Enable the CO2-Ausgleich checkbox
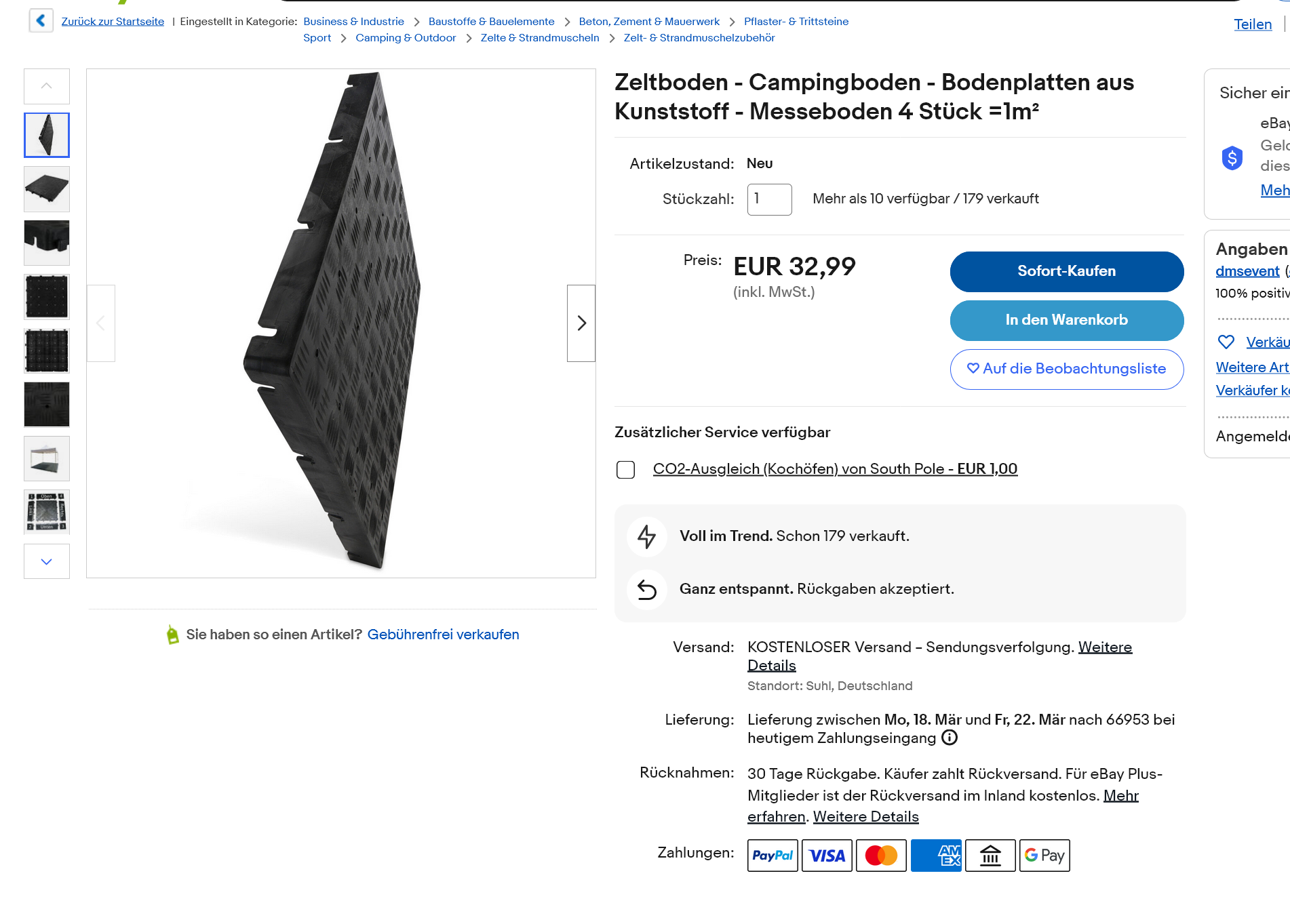The height and width of the screenshot is (924, 1290). (x=625, y=469)
